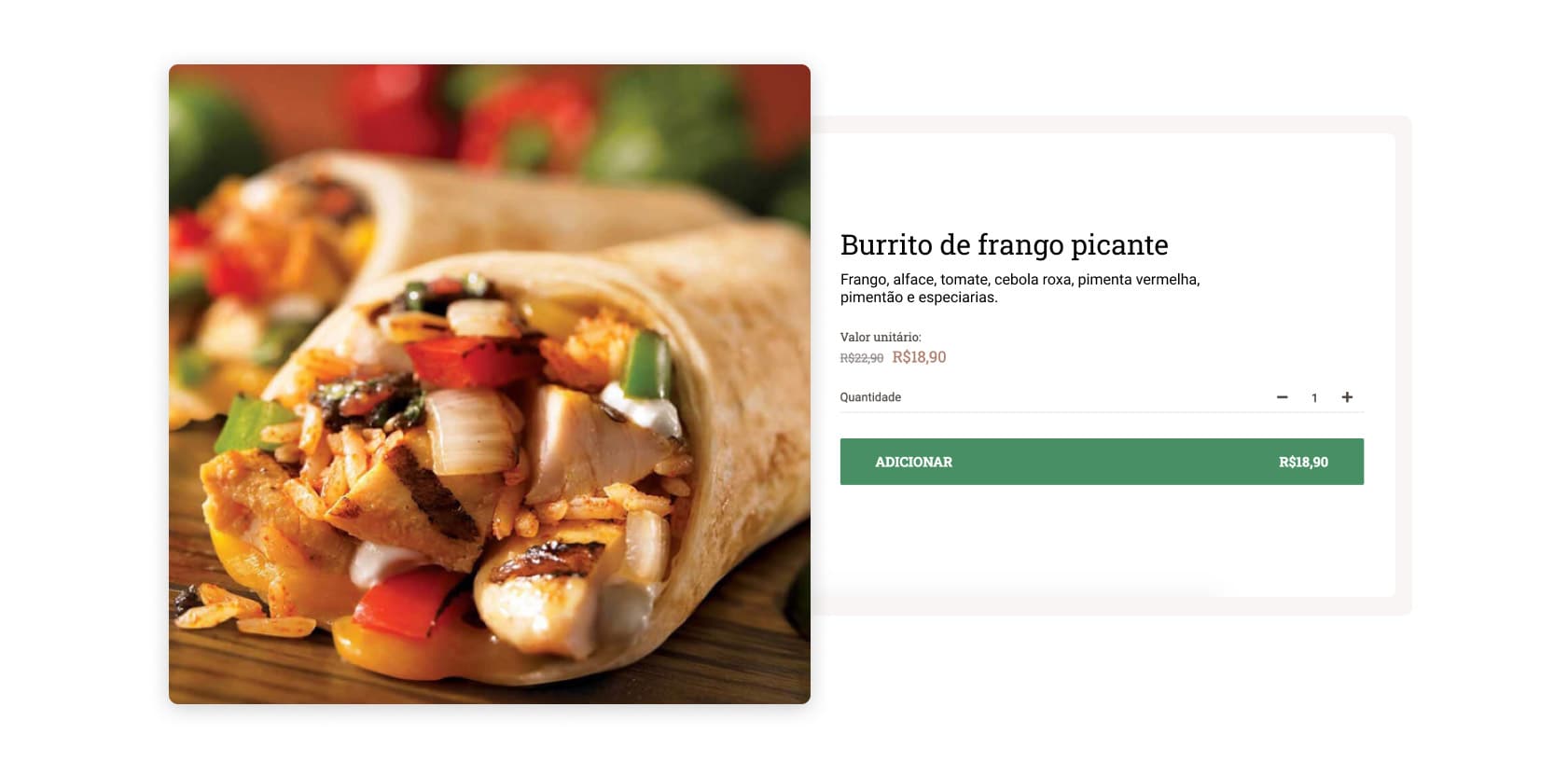The width and height of the screenshot is (1568, 776).
Task: Increase quantity with the plus icon
Action: (x=1347, y=397)
